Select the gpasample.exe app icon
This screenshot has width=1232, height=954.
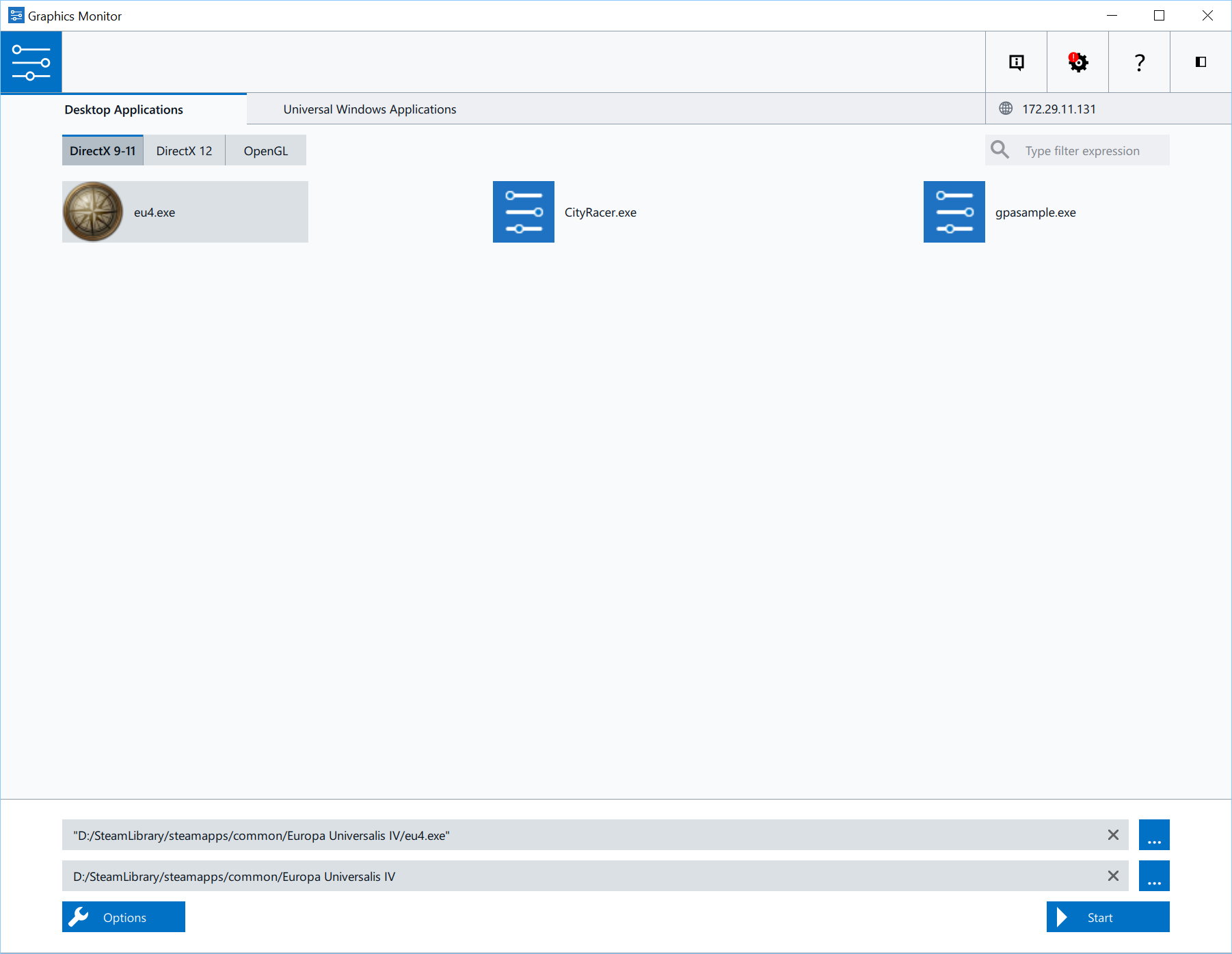point(954,212)
